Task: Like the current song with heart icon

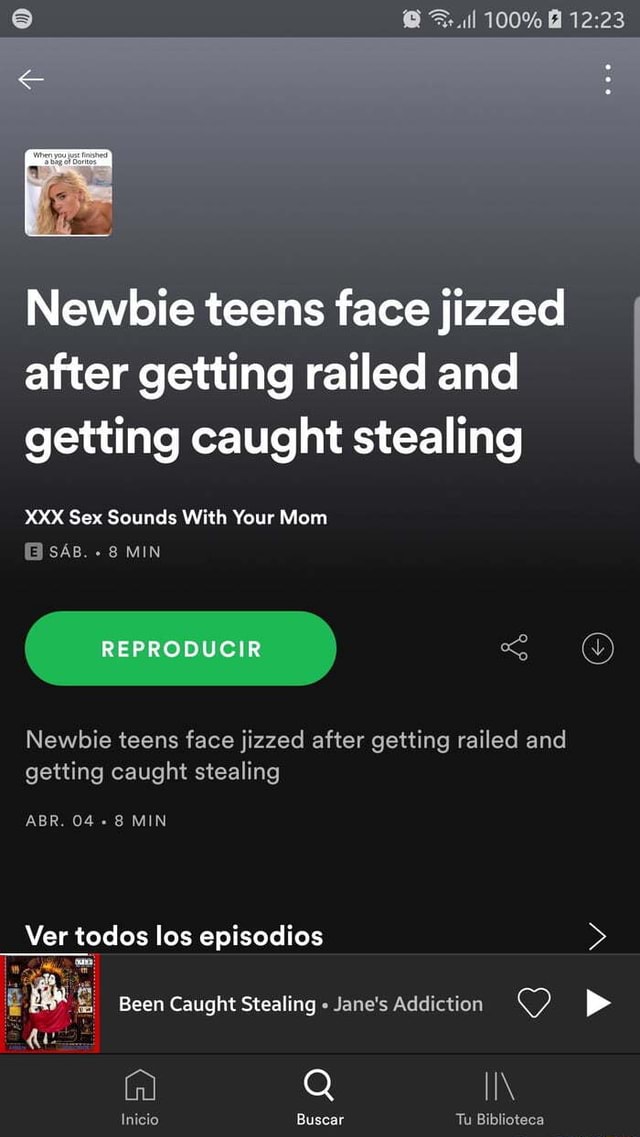Action: click(x=534, y=1004)
